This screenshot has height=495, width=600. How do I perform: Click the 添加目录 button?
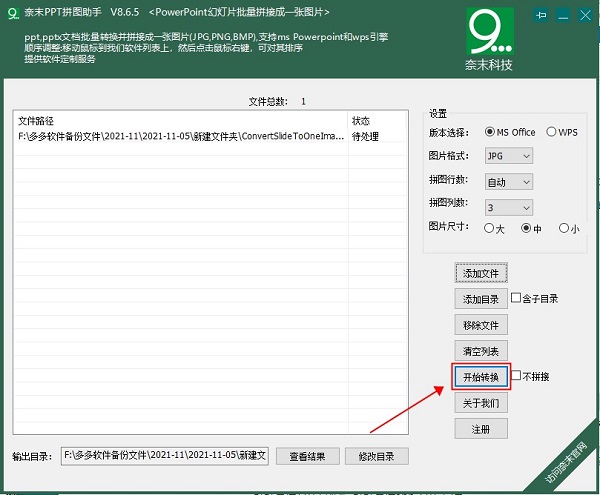pyautogui.click(x=481, y=299)
